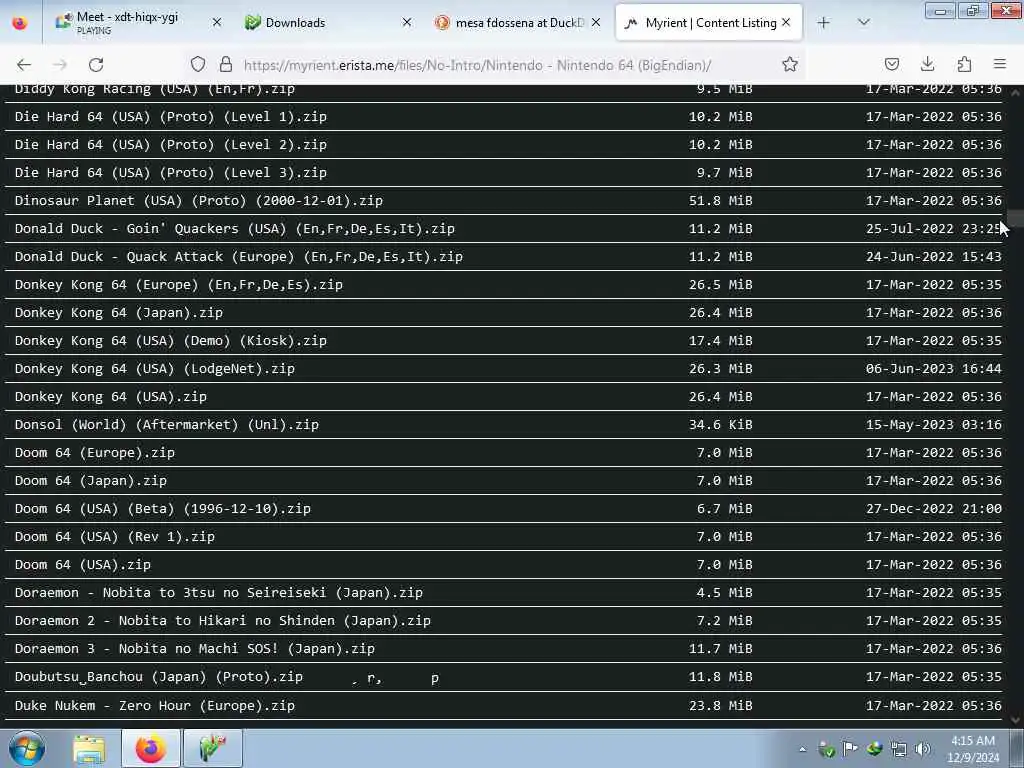Open Doraemon 3 - Nobita no Machi SOS link
This screenshot has height=768, width=1024.
click(195, 650)
